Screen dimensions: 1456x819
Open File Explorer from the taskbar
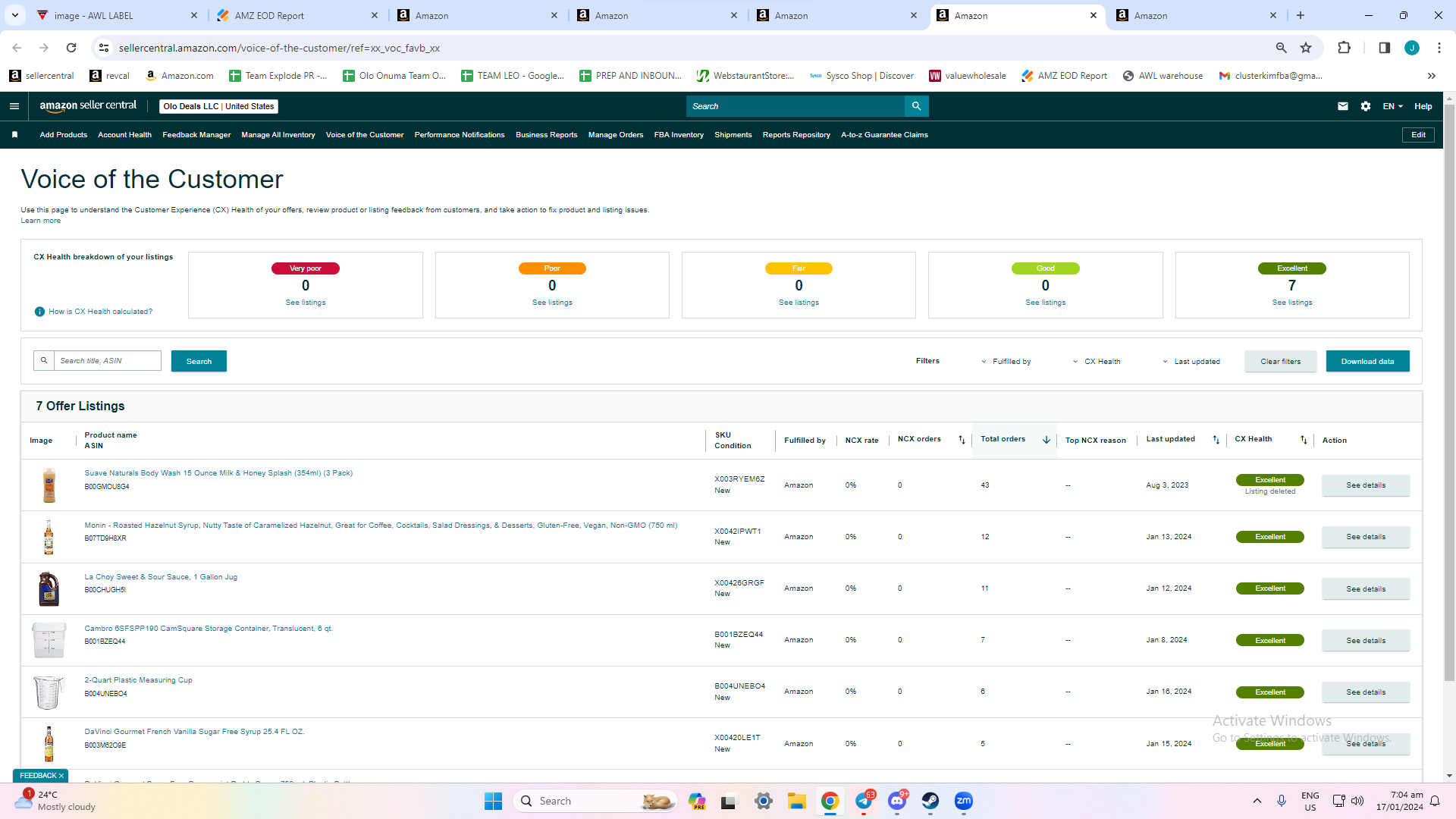click(796, 801)
